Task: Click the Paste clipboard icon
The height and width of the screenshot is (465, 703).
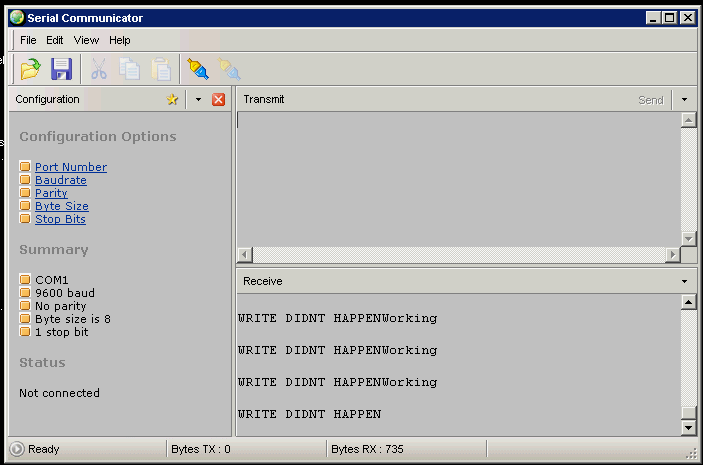Action: 161,69
